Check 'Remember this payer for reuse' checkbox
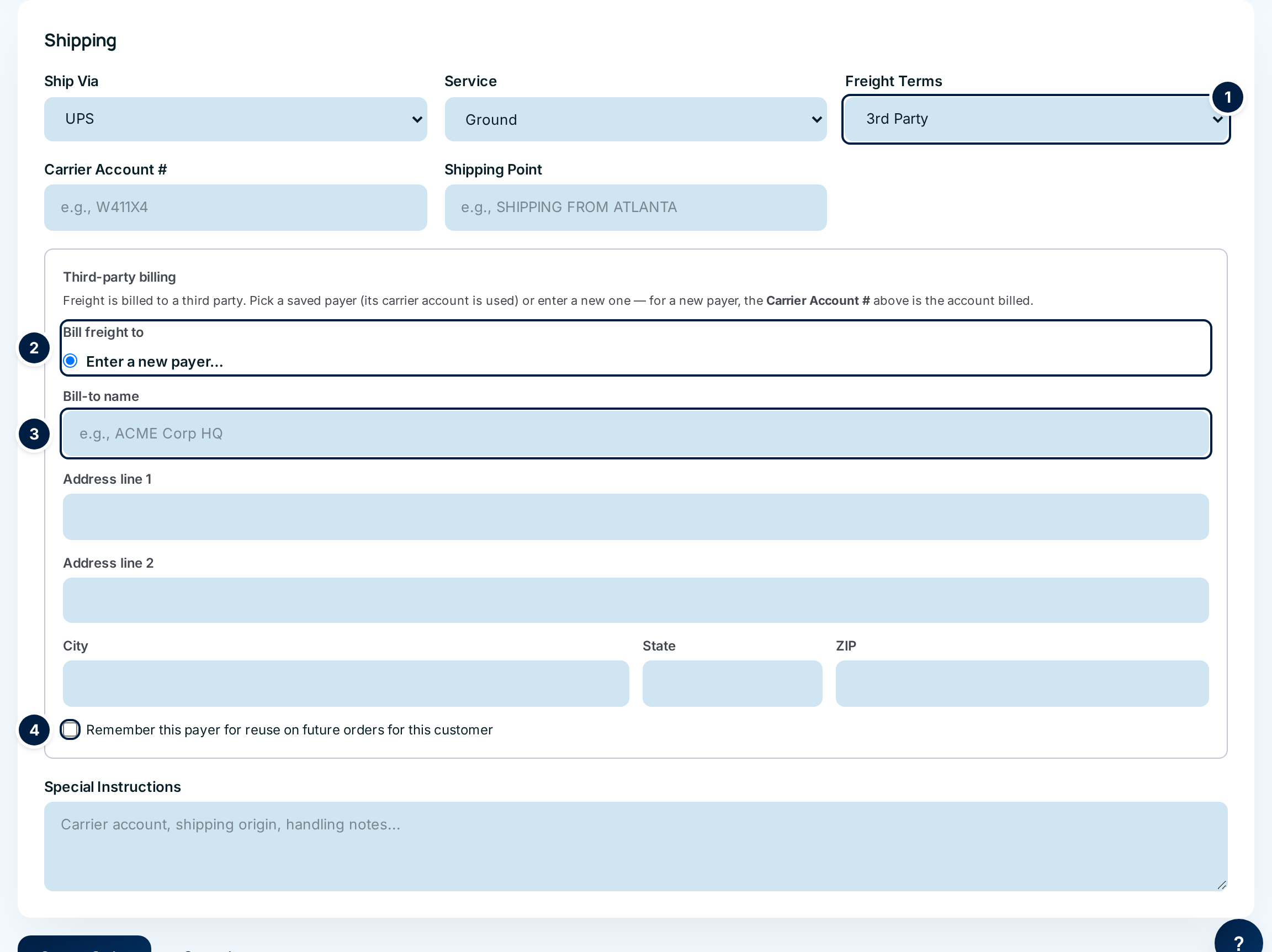This screenshot has width=1272, height=952. tap(70, 730)
